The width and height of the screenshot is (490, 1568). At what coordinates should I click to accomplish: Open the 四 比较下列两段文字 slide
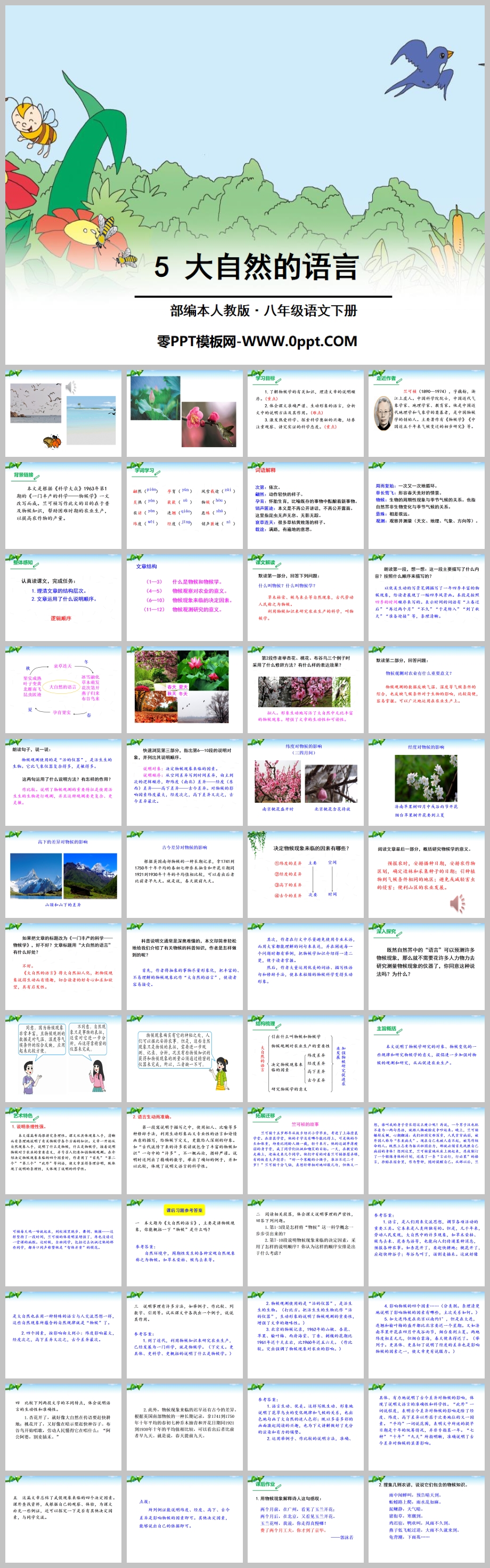coord(64,1427)
